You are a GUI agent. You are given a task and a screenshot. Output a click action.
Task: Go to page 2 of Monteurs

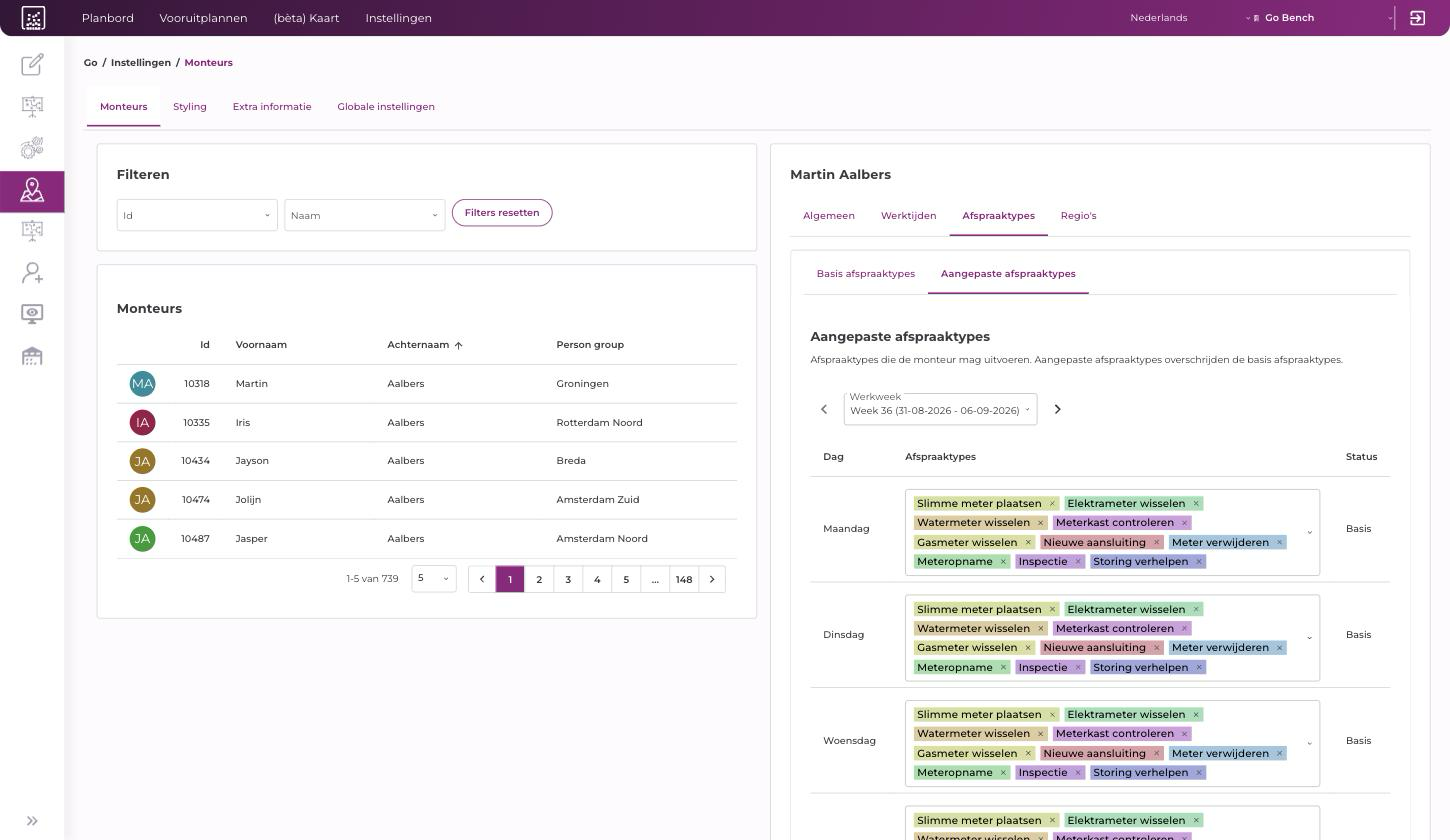539,579
